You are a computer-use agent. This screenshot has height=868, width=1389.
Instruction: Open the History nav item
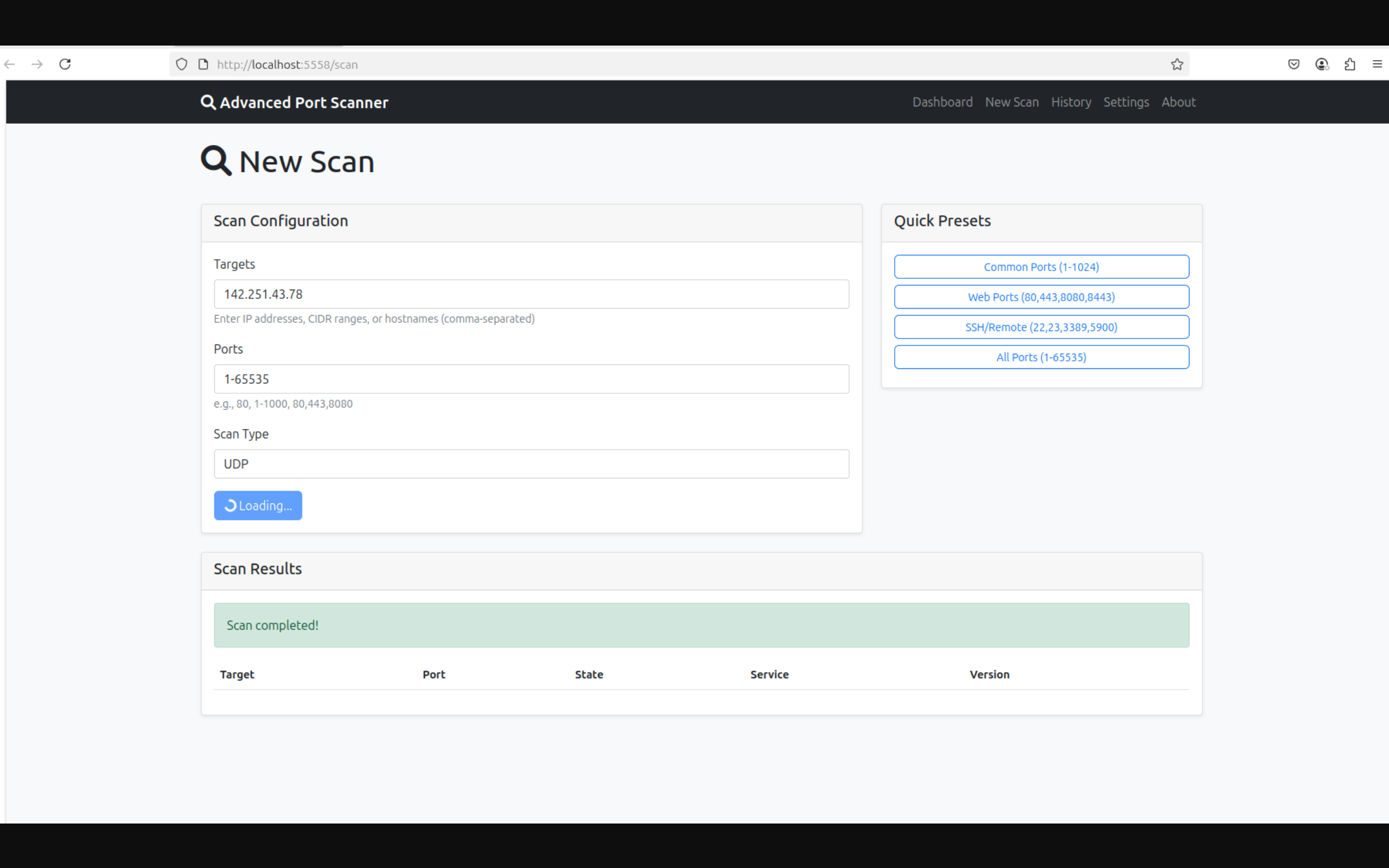pos(1071,102)
